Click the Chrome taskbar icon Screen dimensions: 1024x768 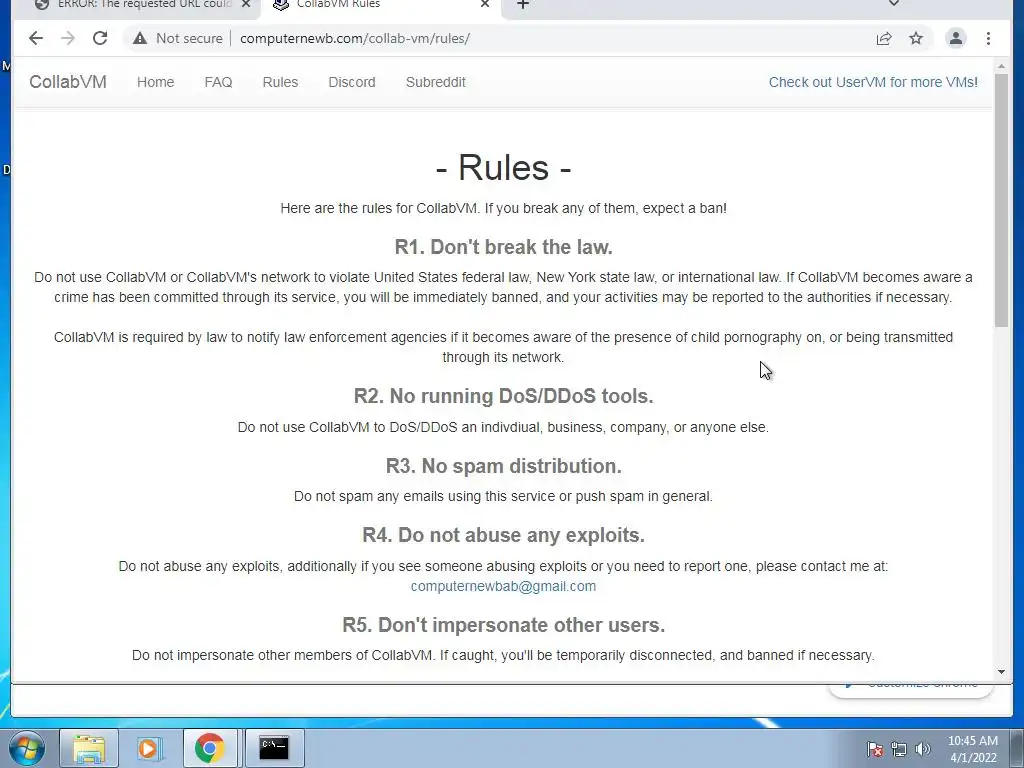coord(210,748)
